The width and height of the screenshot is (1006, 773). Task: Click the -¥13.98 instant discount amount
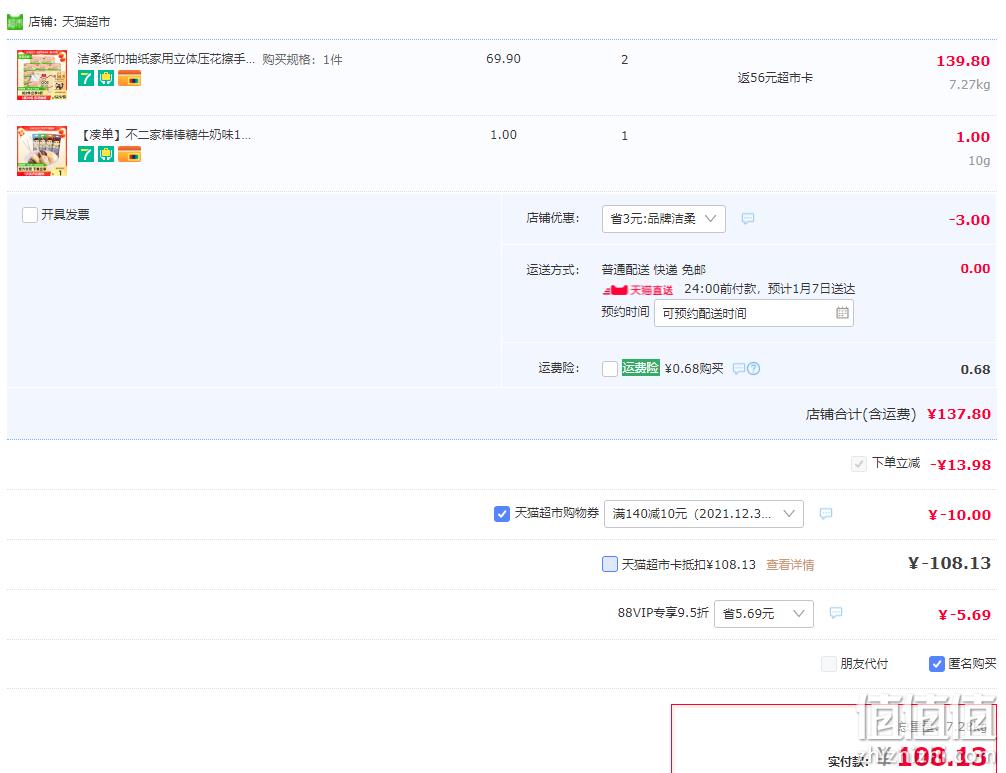click(960, 464)
